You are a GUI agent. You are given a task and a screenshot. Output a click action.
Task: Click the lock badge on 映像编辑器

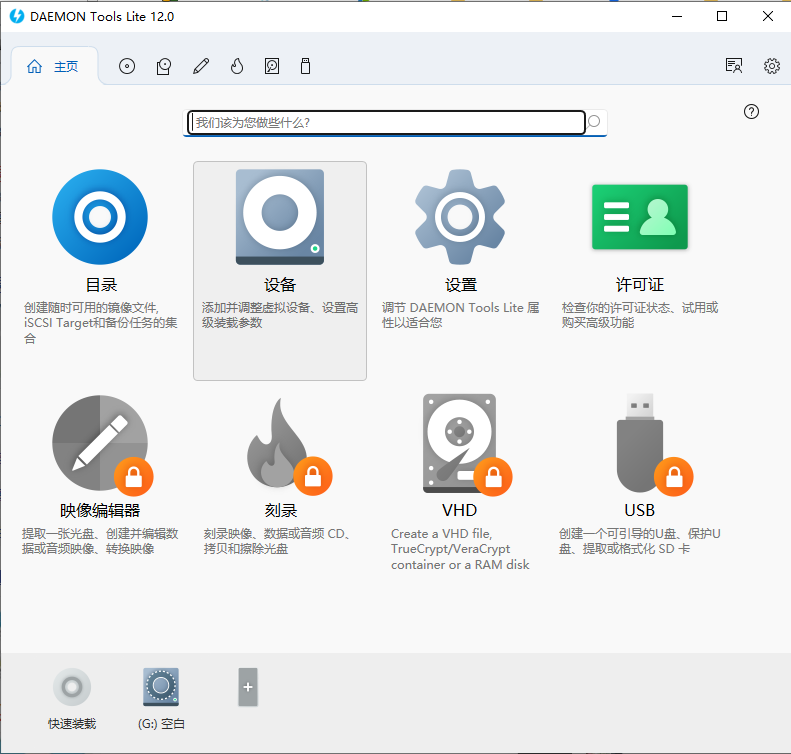pos(134,477)
